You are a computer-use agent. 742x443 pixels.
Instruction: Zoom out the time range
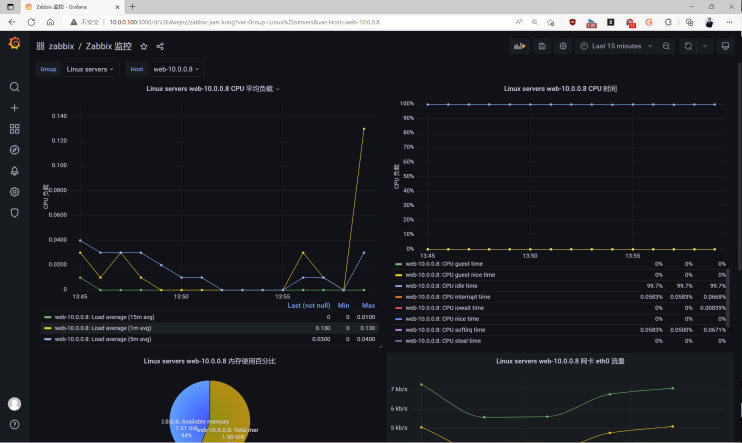tap(666, 46)
